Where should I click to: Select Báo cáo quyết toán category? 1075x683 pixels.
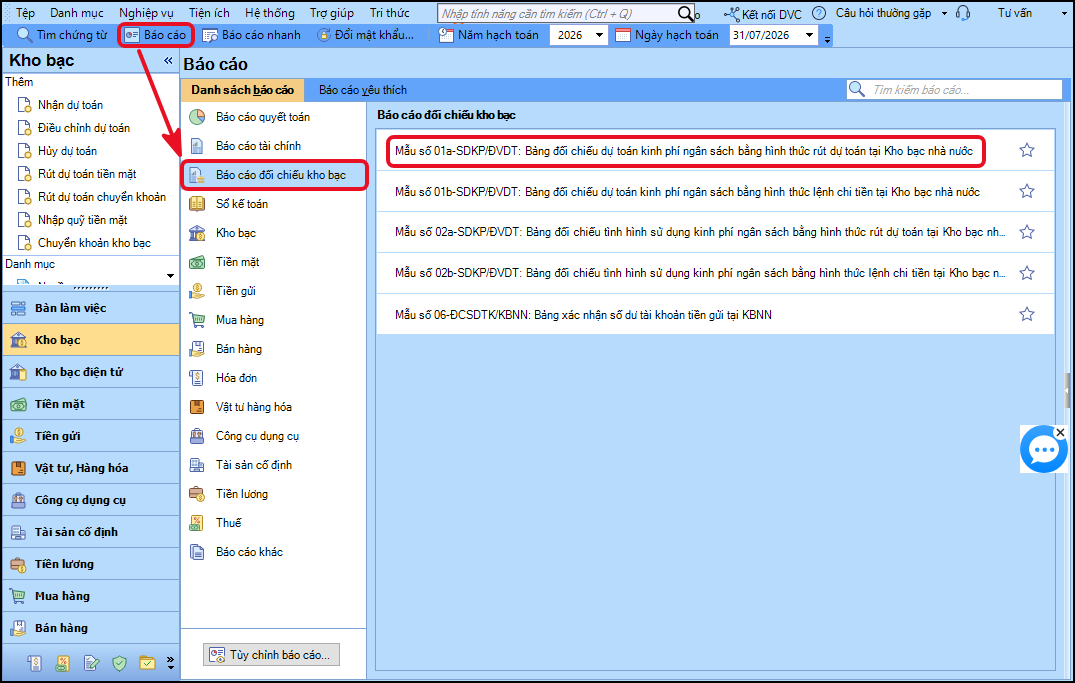coord(274,117)
